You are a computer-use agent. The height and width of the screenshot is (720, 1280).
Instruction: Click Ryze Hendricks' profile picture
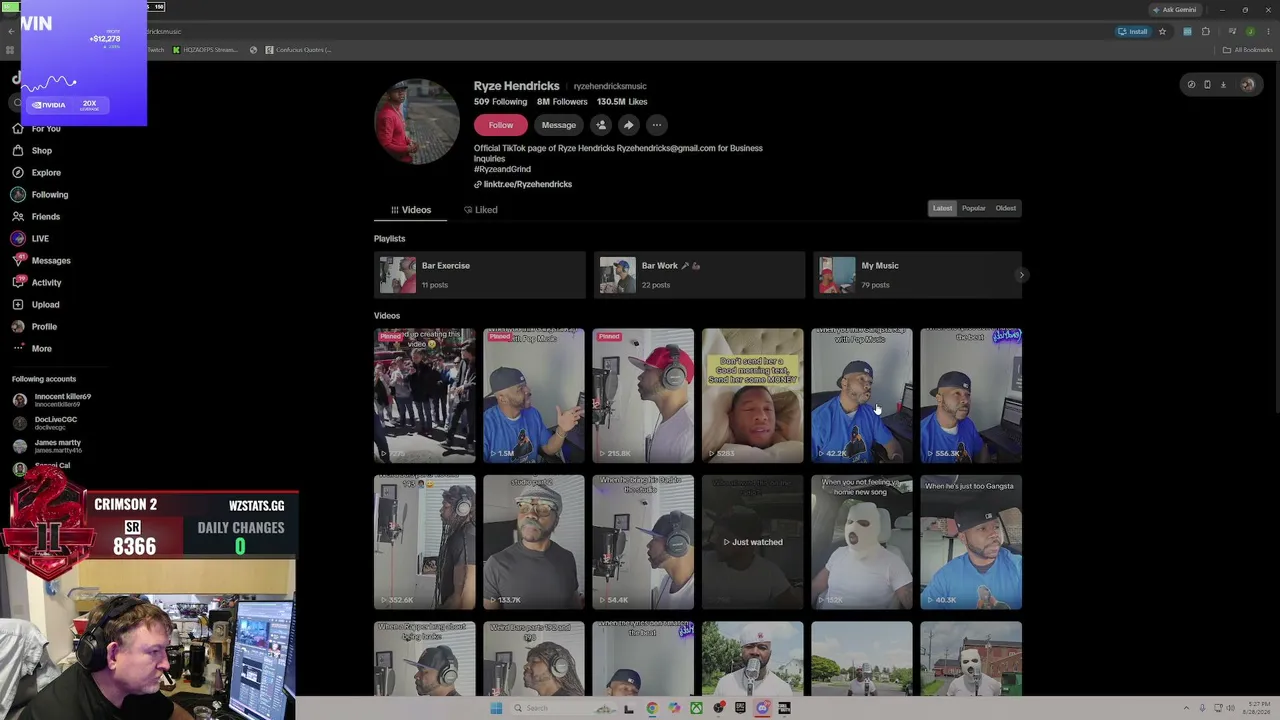(417, 121)
